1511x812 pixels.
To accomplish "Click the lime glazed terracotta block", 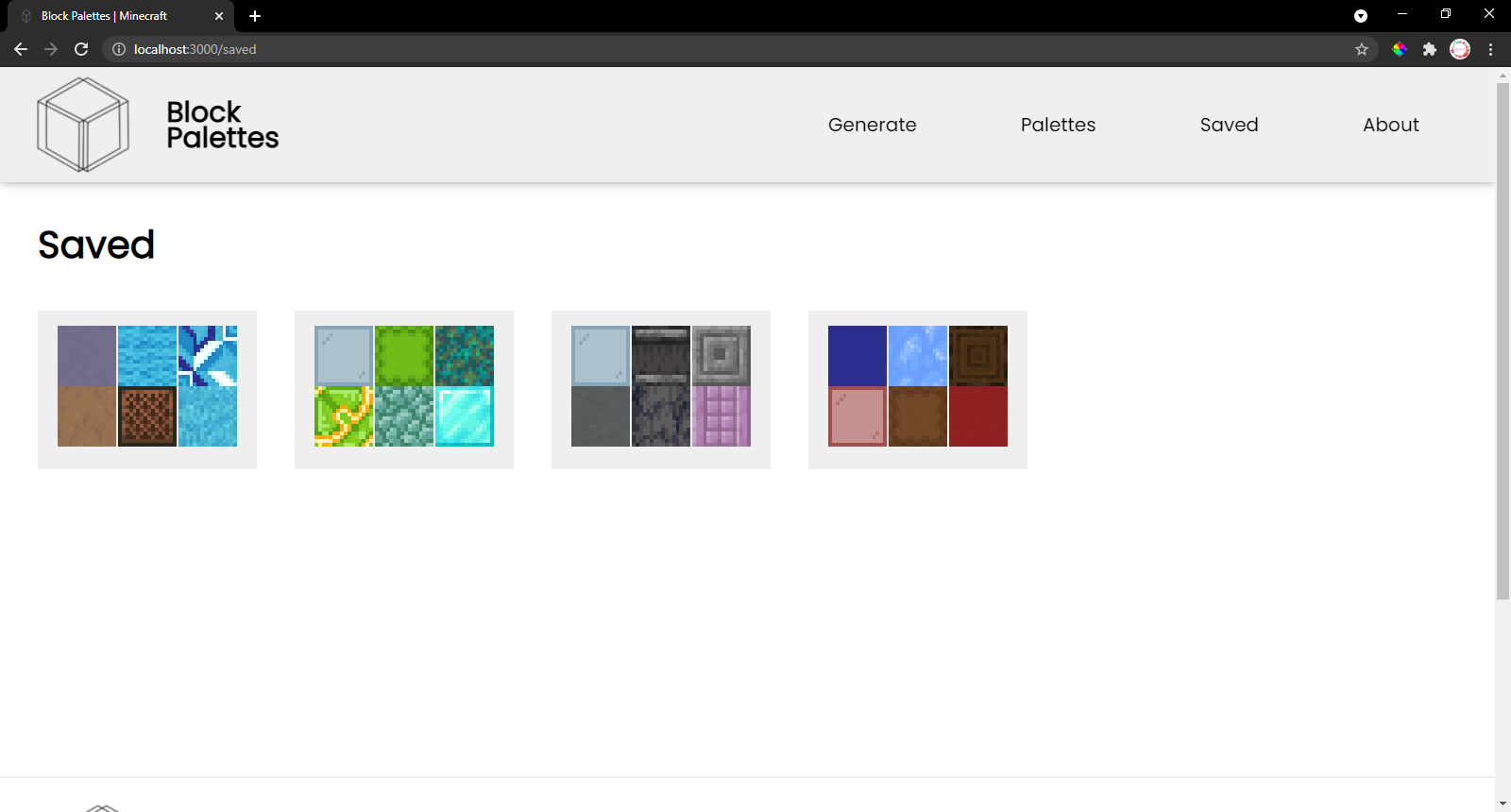I will coord(344,416).
